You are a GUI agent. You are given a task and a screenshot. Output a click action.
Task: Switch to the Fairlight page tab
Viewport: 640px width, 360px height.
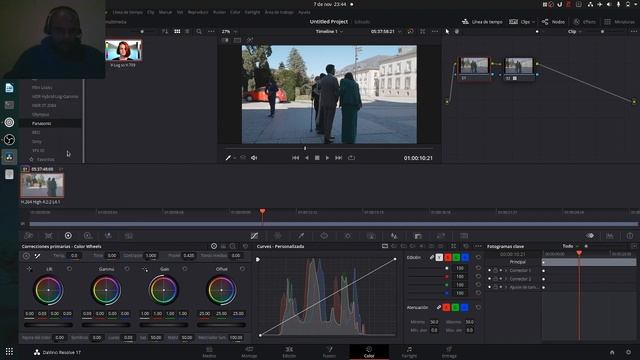tap(409, 352)
